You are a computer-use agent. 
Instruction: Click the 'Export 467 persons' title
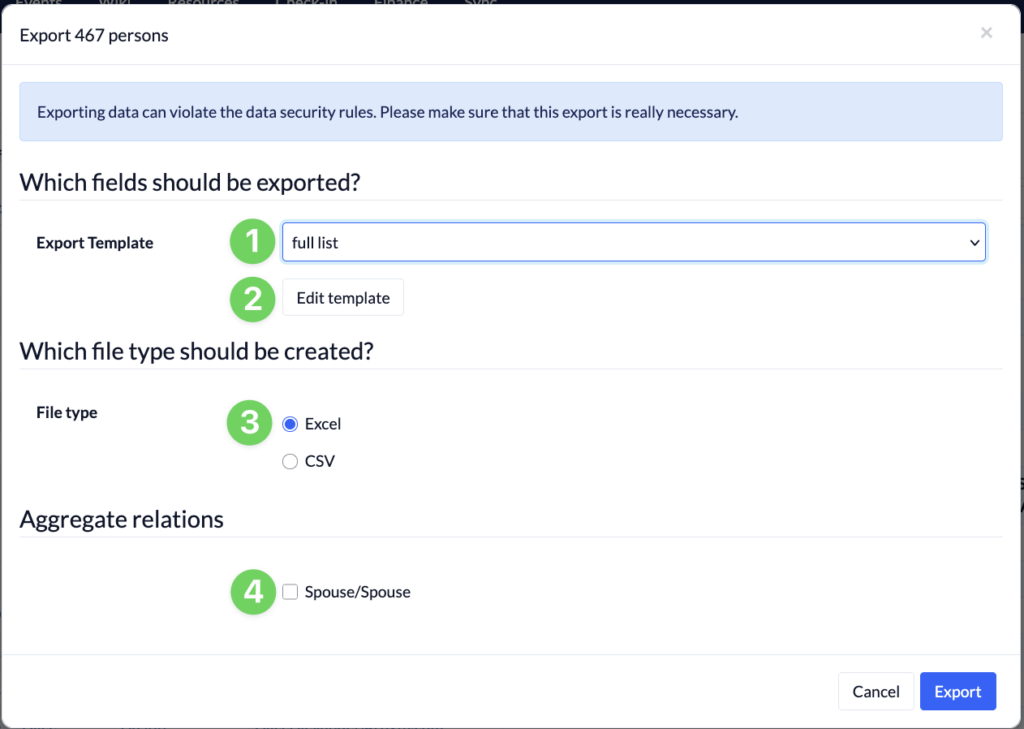click(94, 35)
